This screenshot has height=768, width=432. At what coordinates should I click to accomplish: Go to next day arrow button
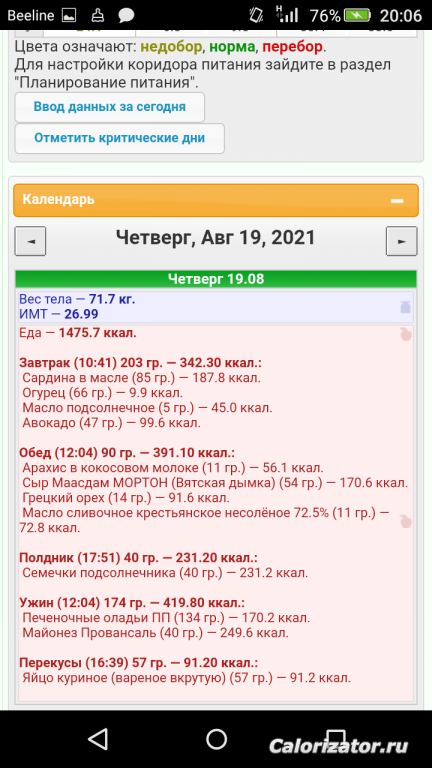pyautogui.click(x=402, y=241)
